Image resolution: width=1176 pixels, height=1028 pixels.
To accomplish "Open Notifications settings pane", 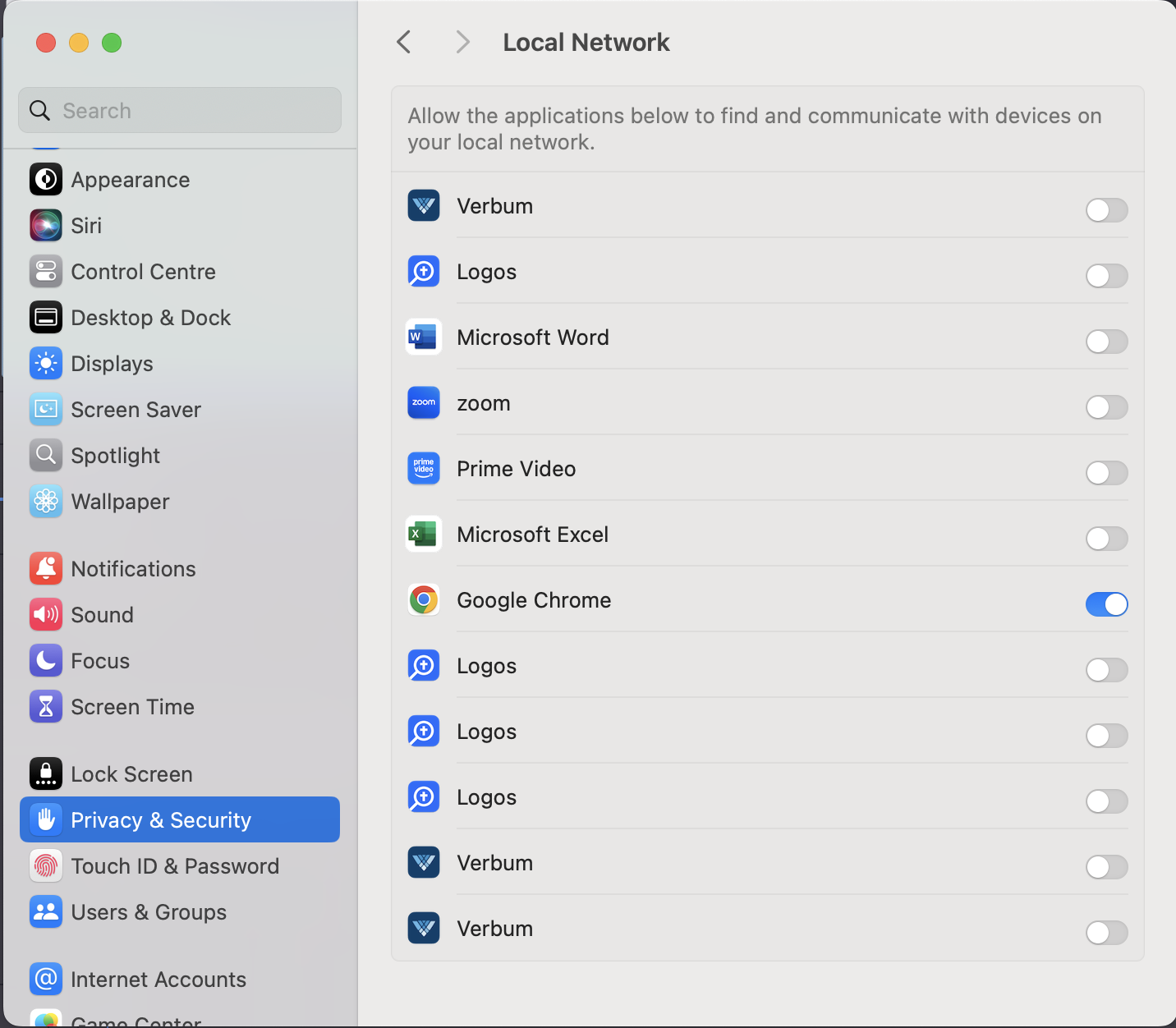I will [180, 568].
